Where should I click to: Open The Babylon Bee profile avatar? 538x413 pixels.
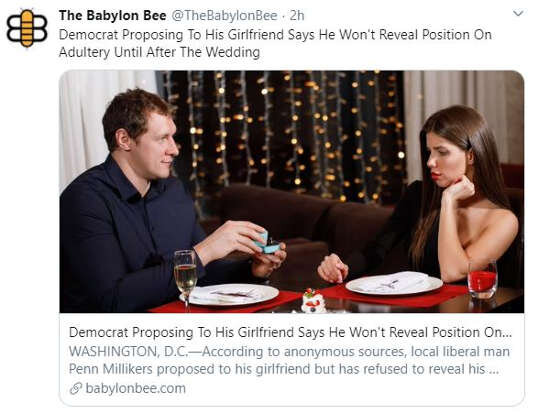pos(27,28)
